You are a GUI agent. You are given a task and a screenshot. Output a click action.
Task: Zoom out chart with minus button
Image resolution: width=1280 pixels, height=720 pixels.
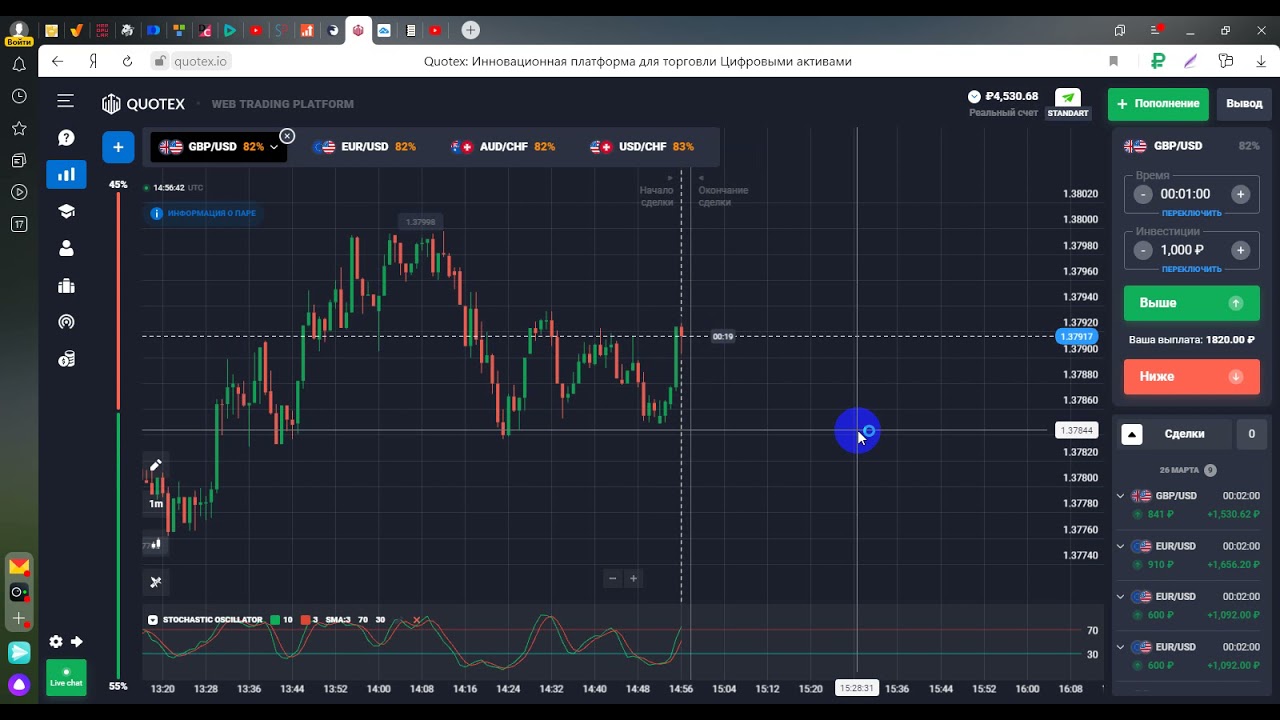613,578
